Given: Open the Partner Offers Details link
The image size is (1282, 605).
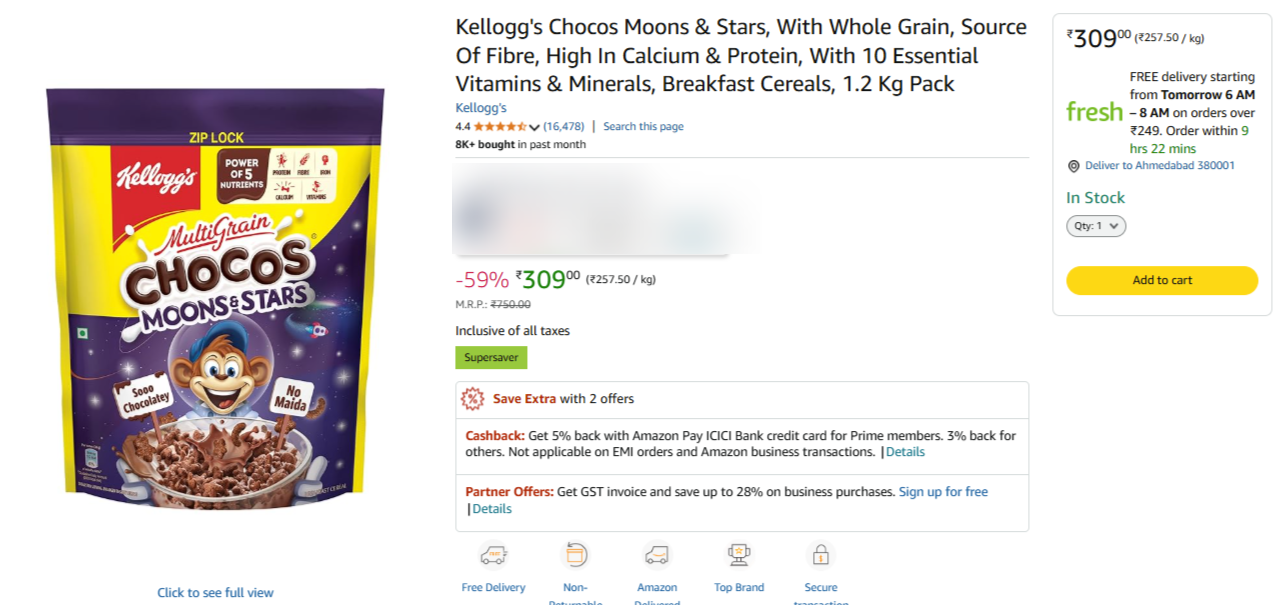Looking at the screenshot, I should coord(492,509).
